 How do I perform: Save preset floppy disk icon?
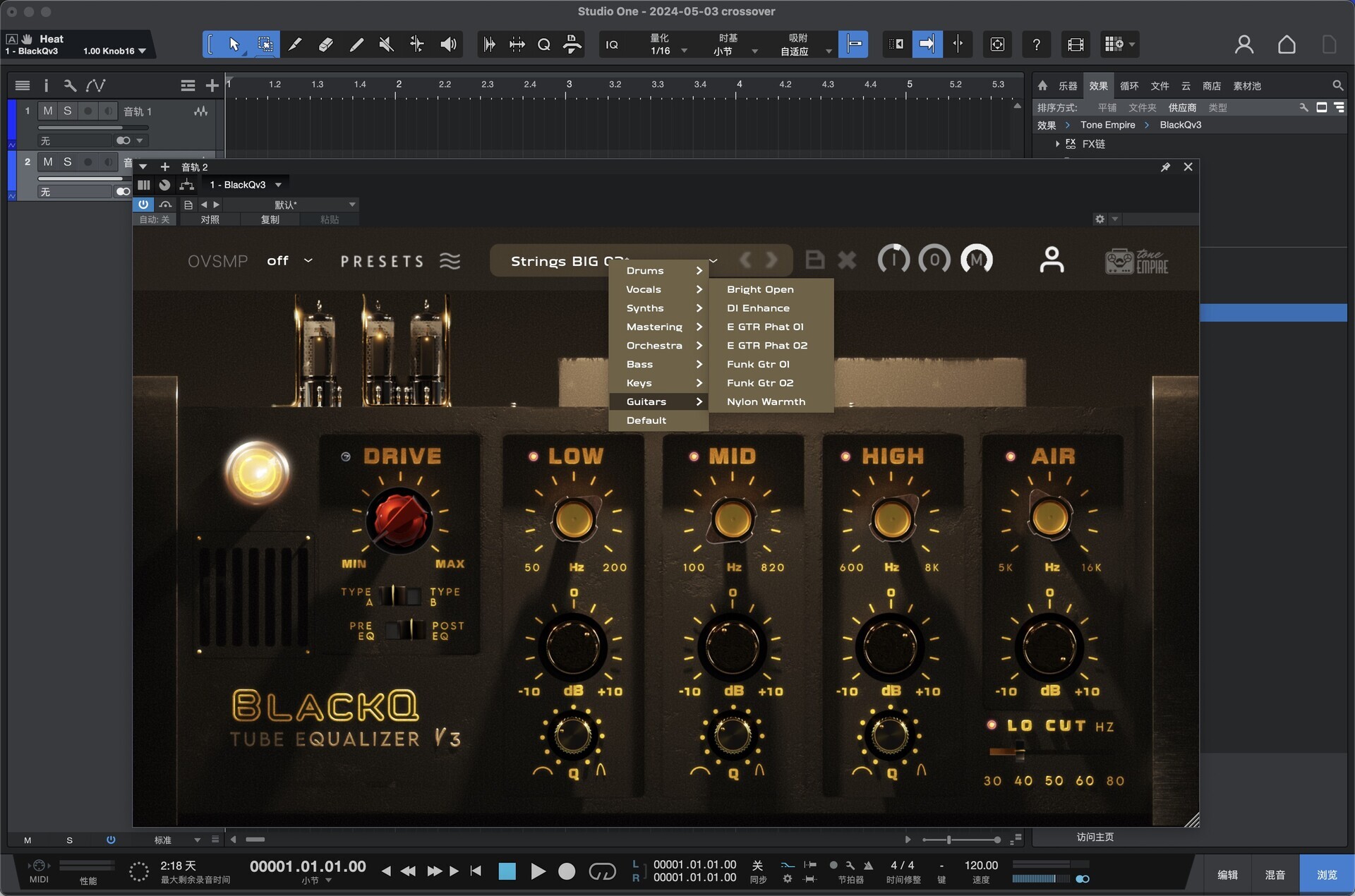click(815, 260)
